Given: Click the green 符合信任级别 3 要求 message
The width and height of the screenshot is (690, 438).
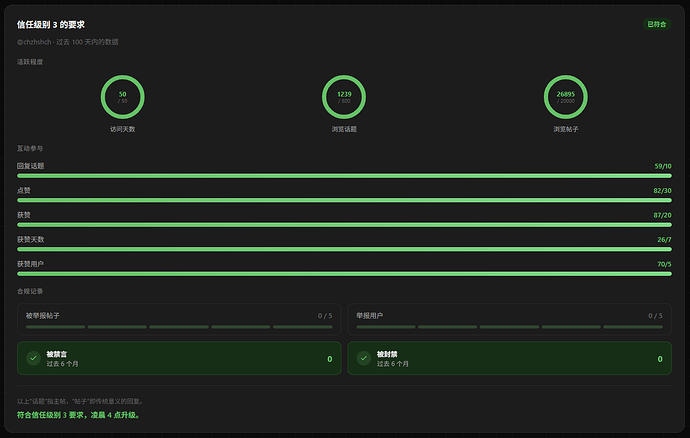Looking at the screenshot, I should (79, 415).
